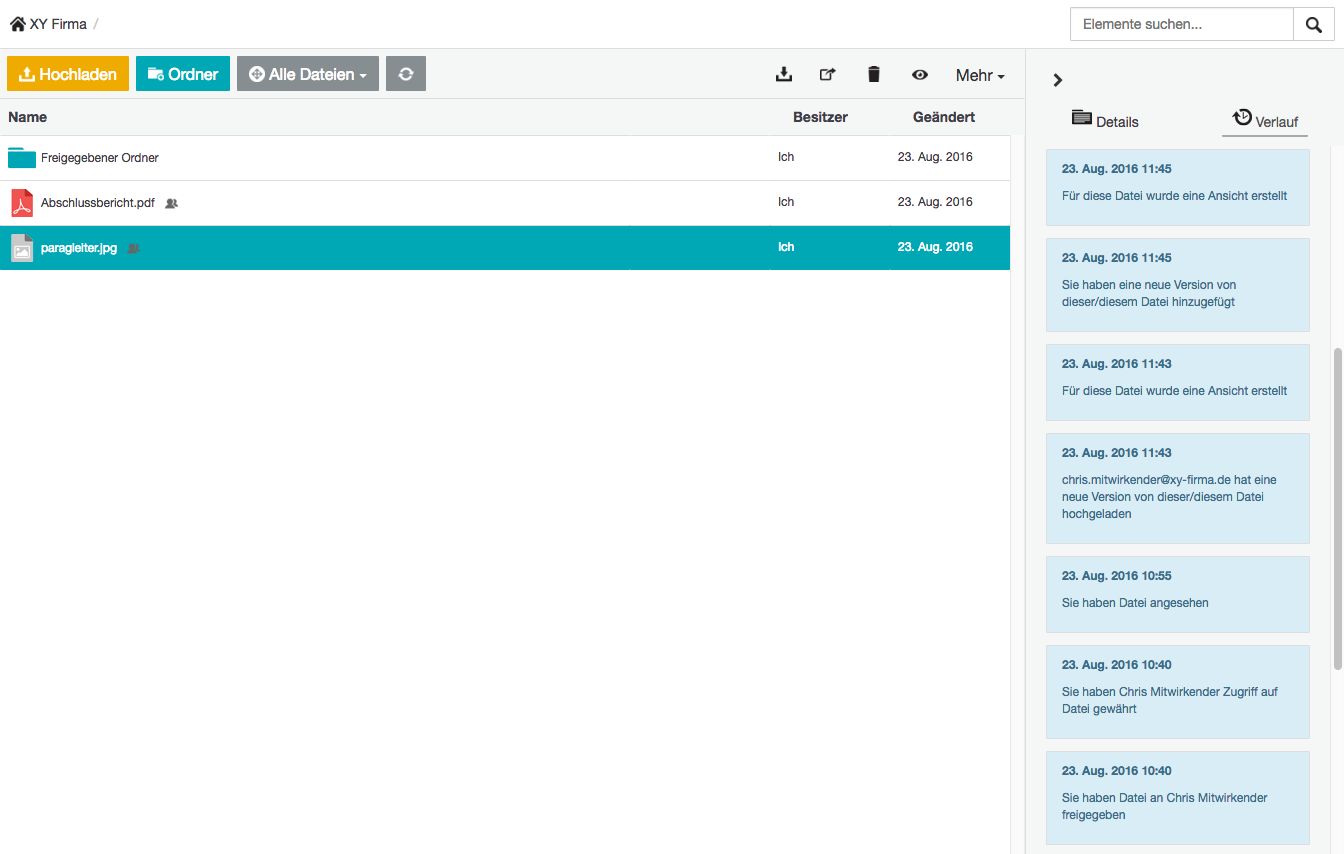Focus the Elemente suchen search field
Viewport: 1344px width, 854px height.
(1182, 25)
